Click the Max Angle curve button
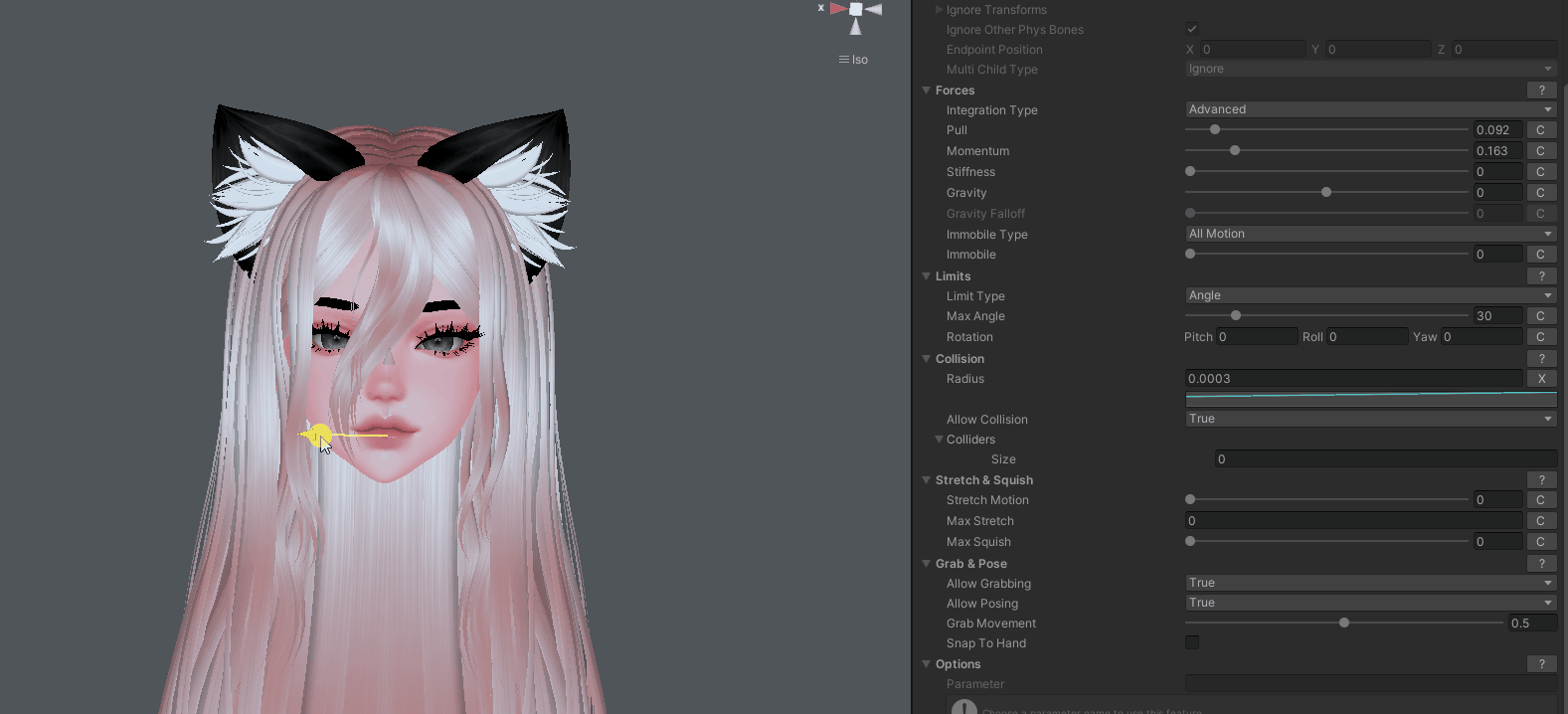This screenshot has width=1568, height=714. [x=1540, y=316]
